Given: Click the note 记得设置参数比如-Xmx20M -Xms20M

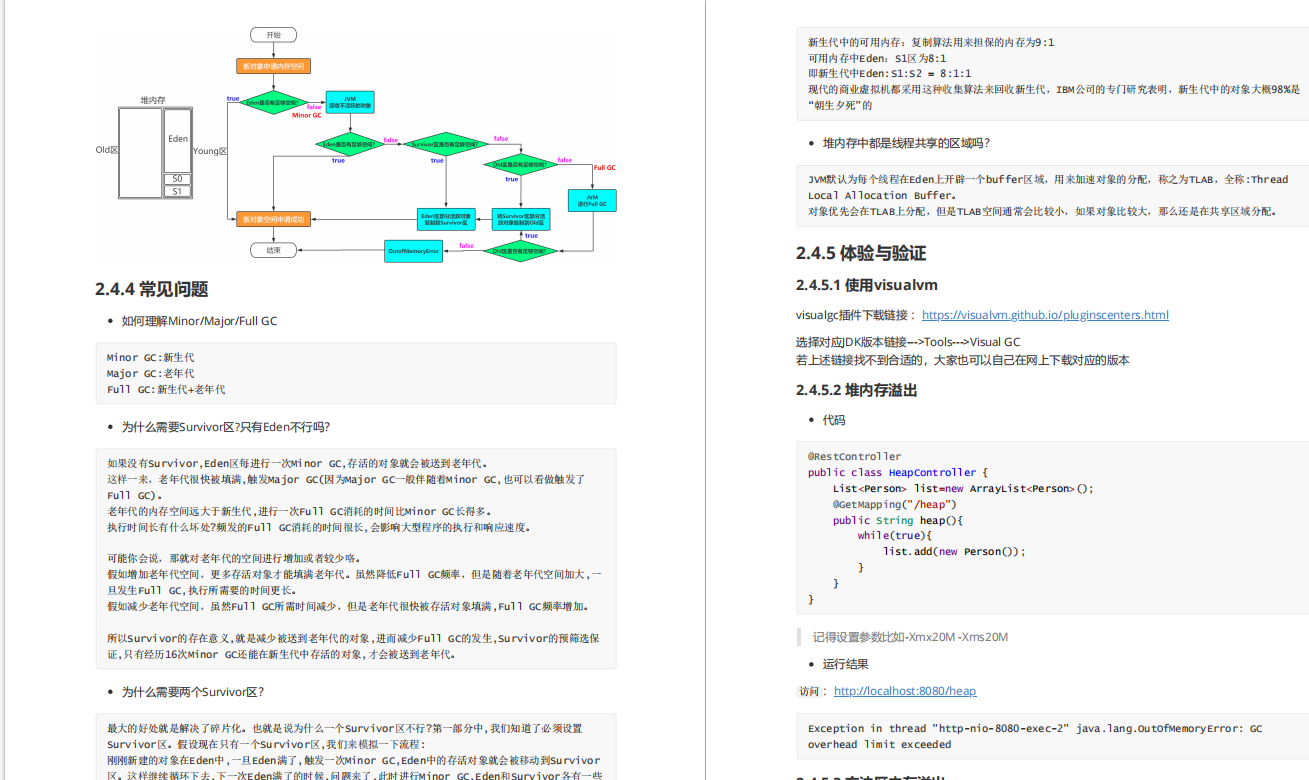Looking at the screenshot, I should tap(910, 637).
